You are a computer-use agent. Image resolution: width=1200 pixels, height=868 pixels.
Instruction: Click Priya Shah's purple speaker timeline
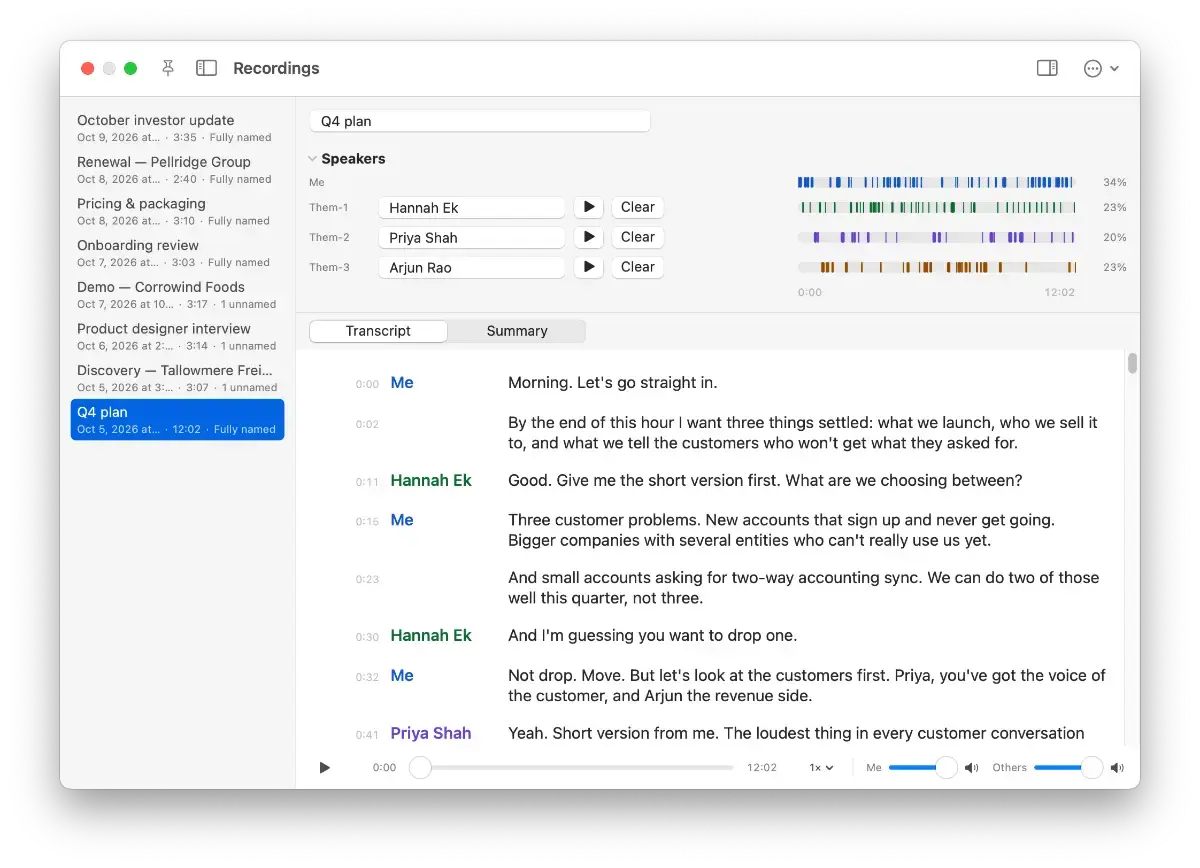pyautogui.click(x=936, y=238)
